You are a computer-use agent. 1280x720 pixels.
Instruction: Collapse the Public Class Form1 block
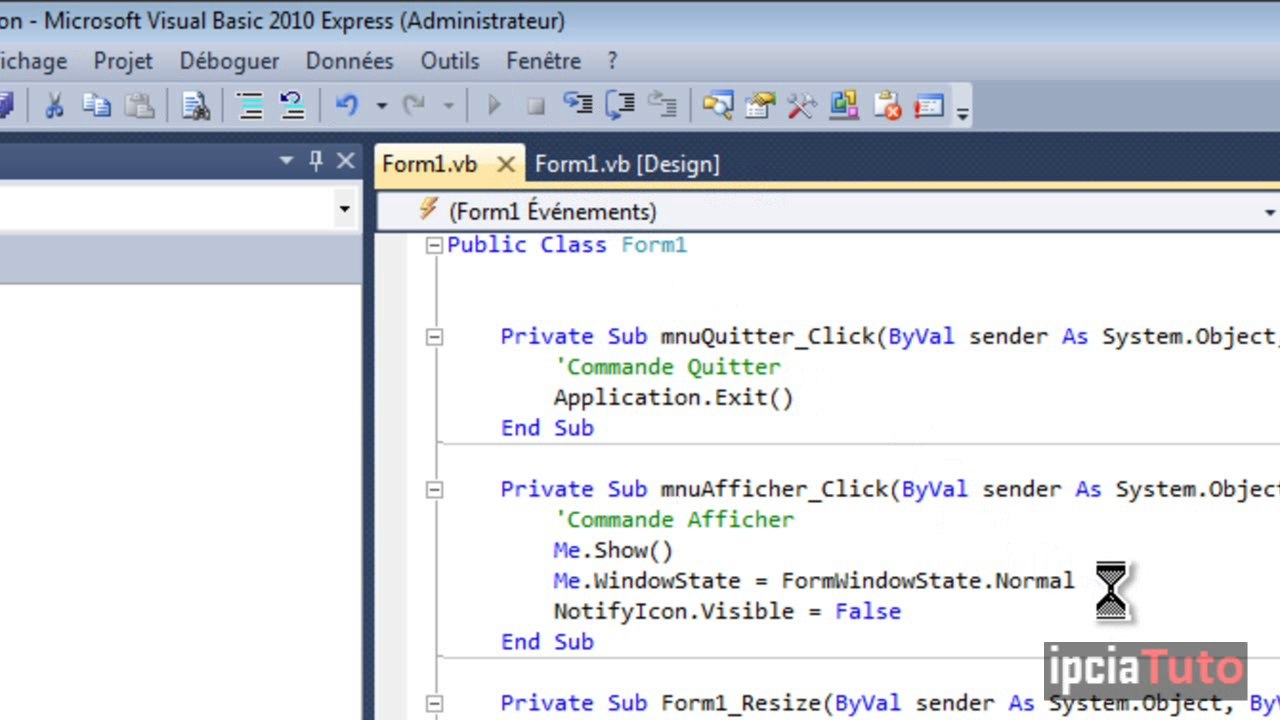[434, 246]
